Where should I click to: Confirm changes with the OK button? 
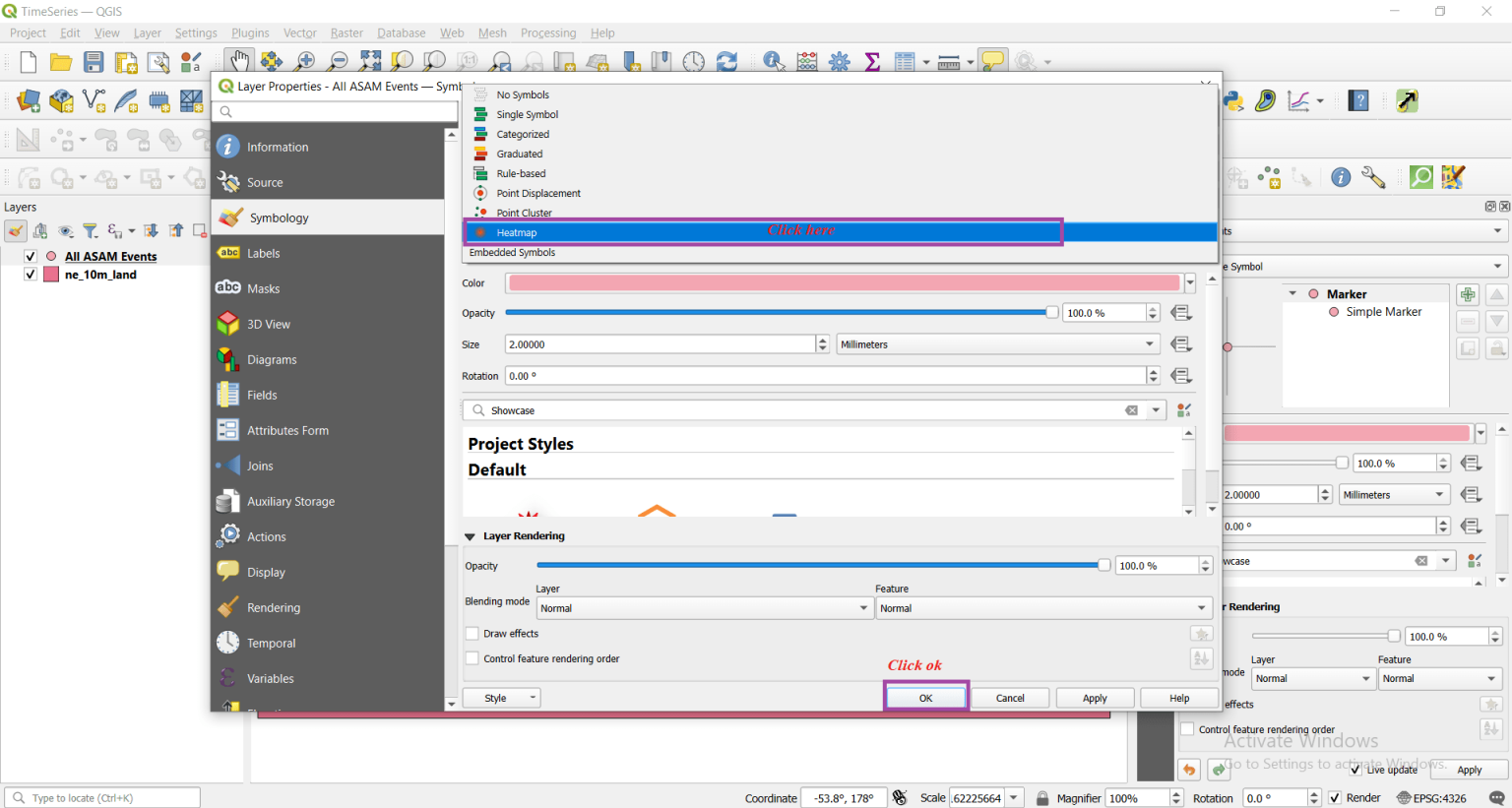click(x=925, y=697)
